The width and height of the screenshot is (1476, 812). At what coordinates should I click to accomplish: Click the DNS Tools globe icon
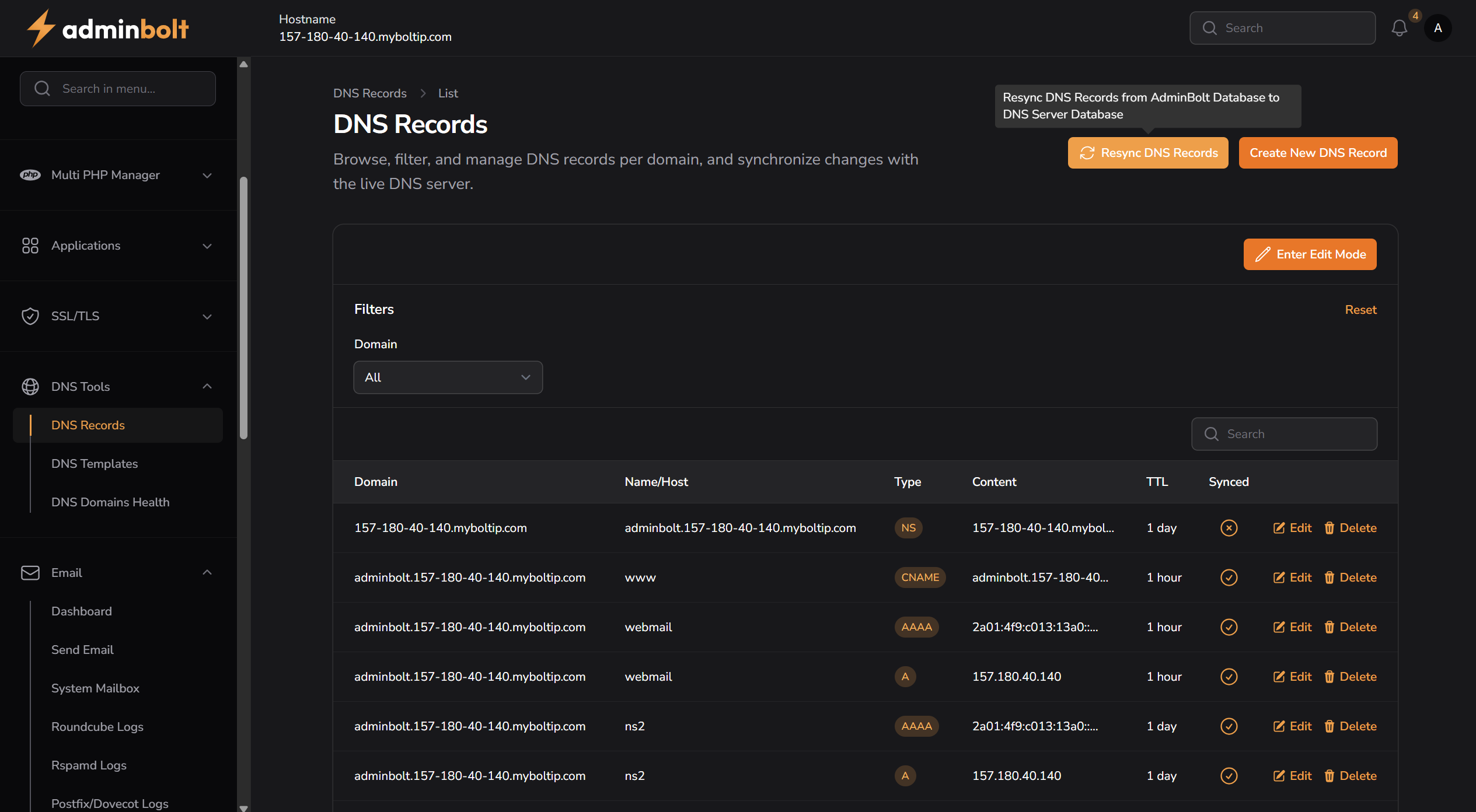tap(30, 387)
